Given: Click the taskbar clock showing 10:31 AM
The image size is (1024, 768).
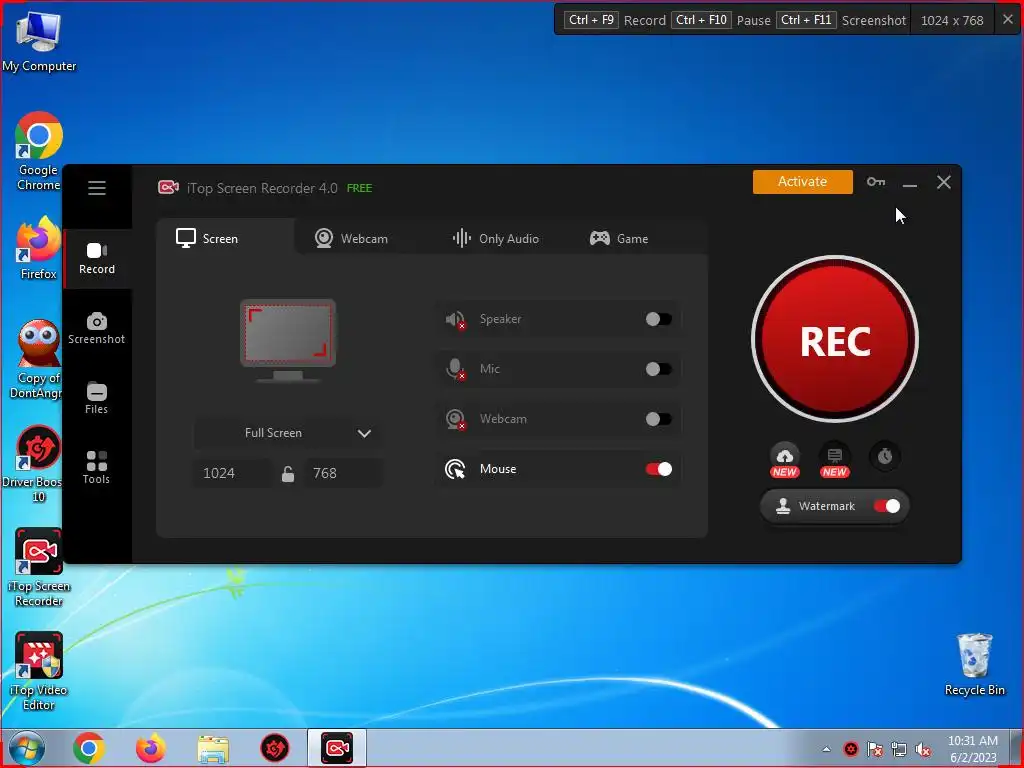Looking at the screenshot, I should (973, 749).
